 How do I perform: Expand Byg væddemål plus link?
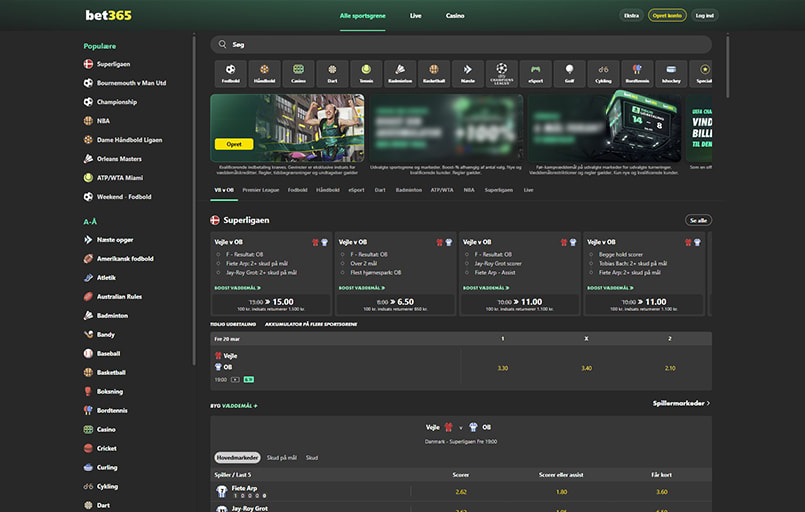pyautogui.click(x=234, y=406)
